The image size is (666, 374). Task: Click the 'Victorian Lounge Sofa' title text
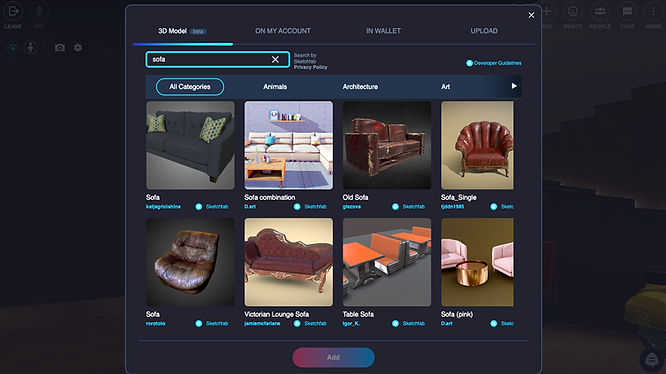click(277, 315)
